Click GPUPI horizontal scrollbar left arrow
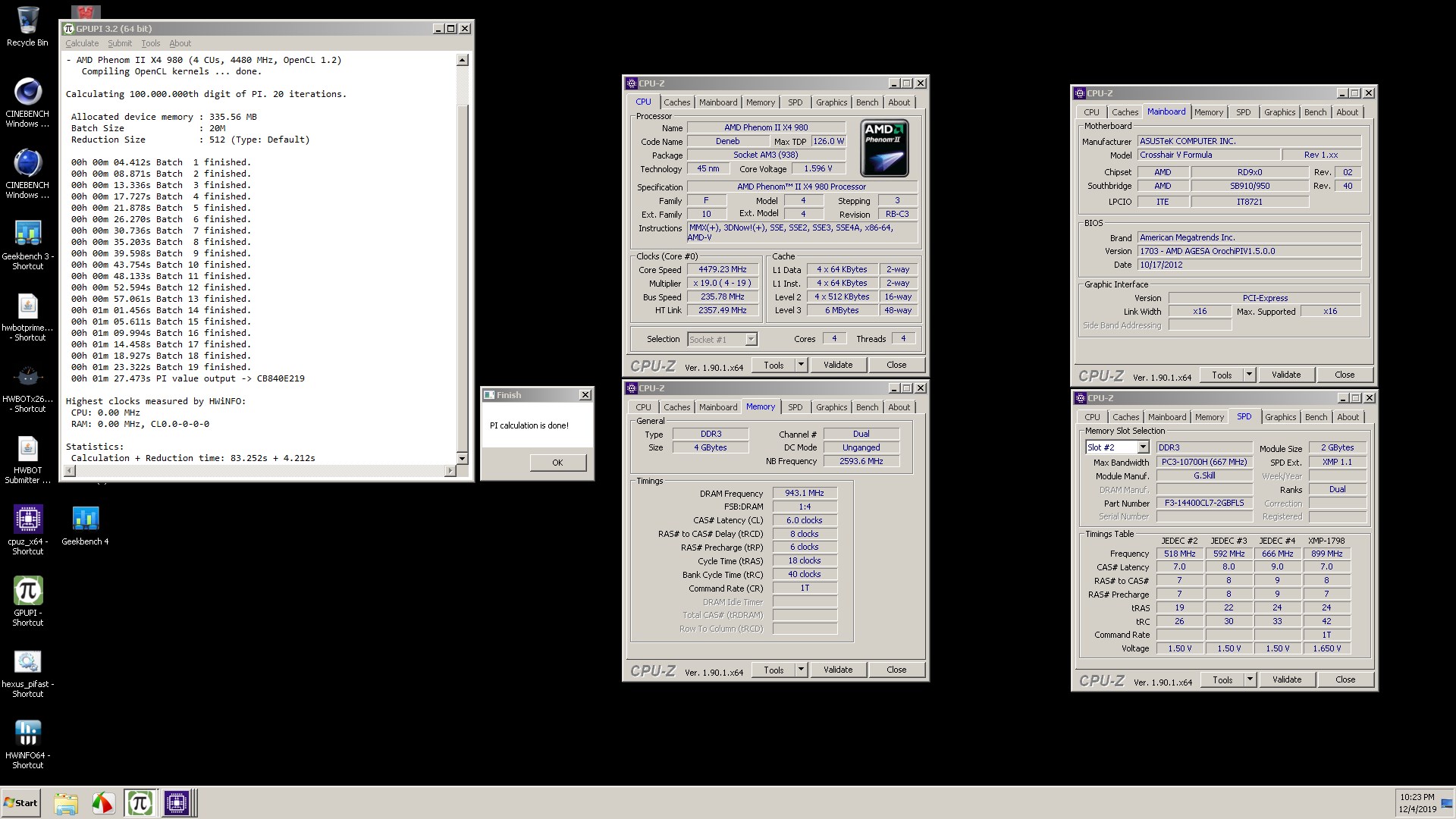This screenshot has width=1456, height=819. point(70,471)
